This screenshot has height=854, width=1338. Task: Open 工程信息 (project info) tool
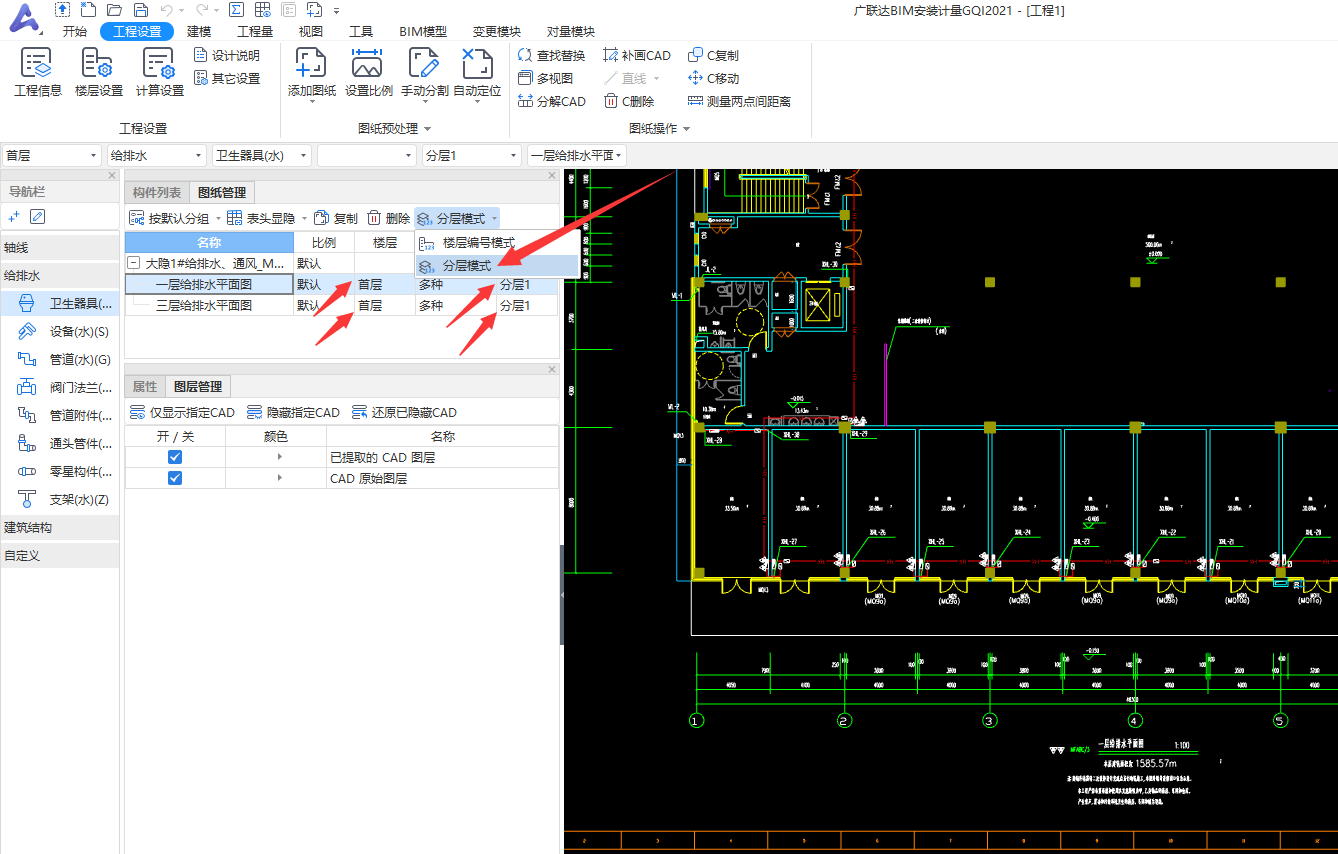(x=38, y=72)
